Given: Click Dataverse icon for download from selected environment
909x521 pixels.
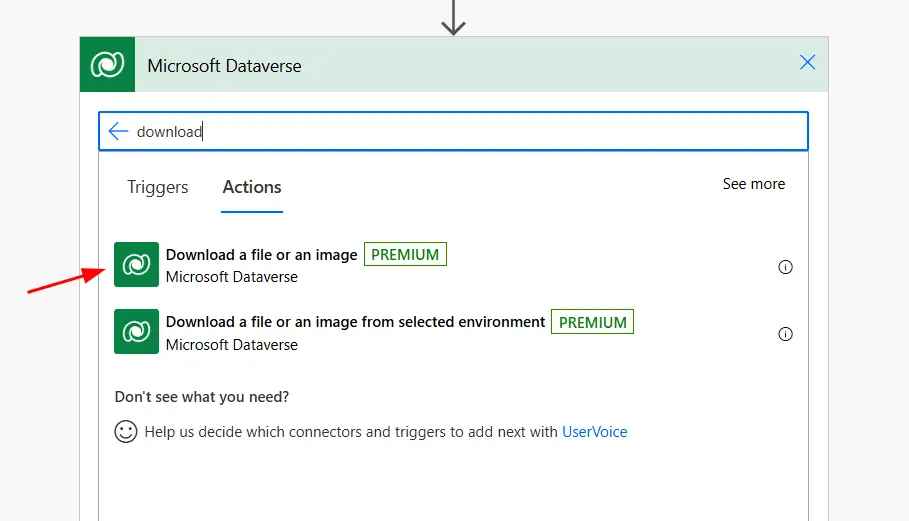Looking at the screenshot, I should tap(136, 331).
